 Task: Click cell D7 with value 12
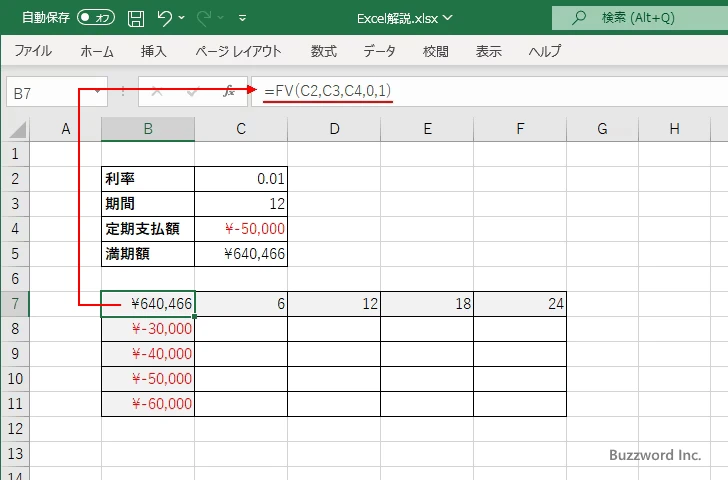pyautogui.click(x=334, y=304)
